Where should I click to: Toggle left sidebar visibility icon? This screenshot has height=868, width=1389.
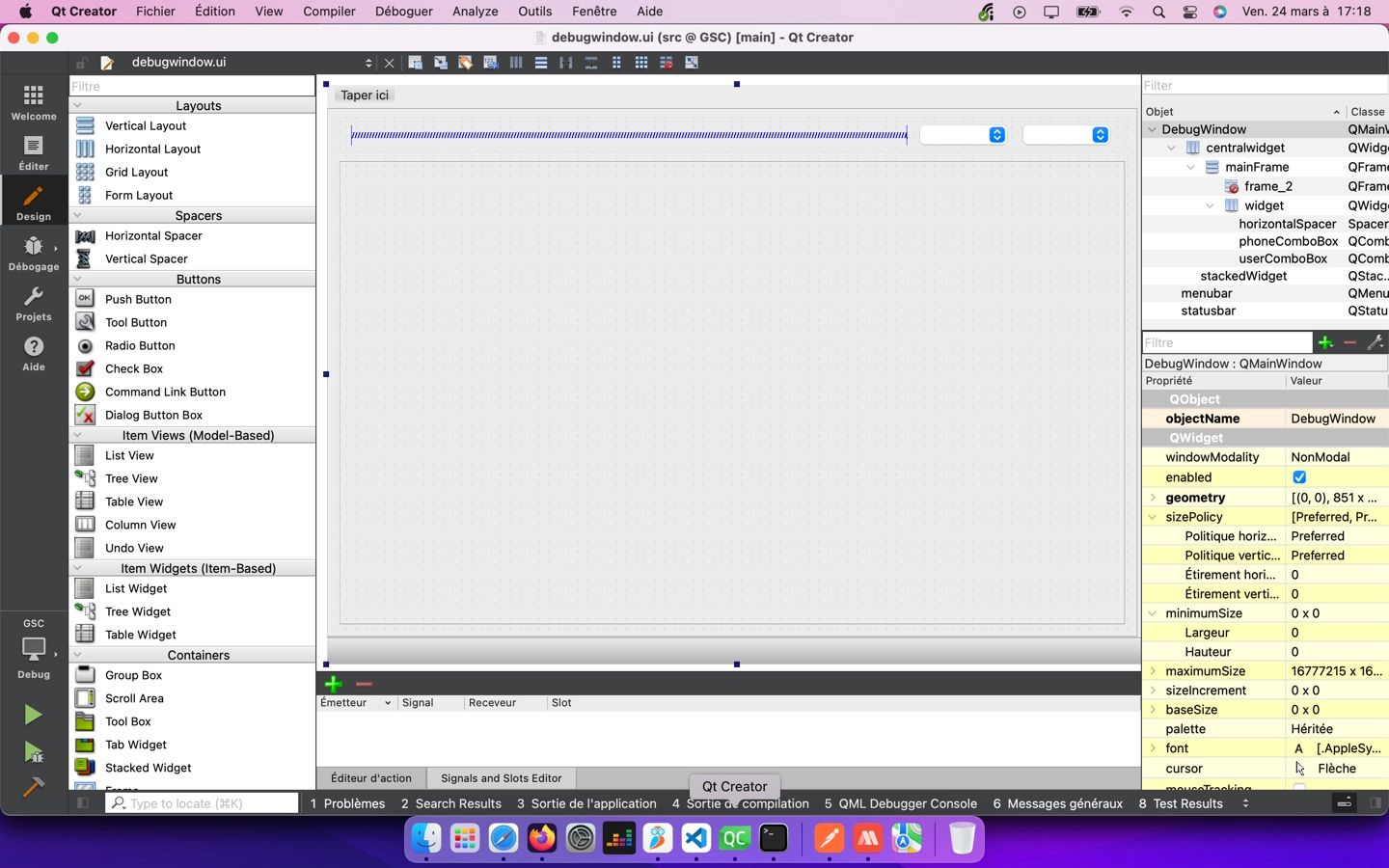pyautogui.click(x=83, y=802)
